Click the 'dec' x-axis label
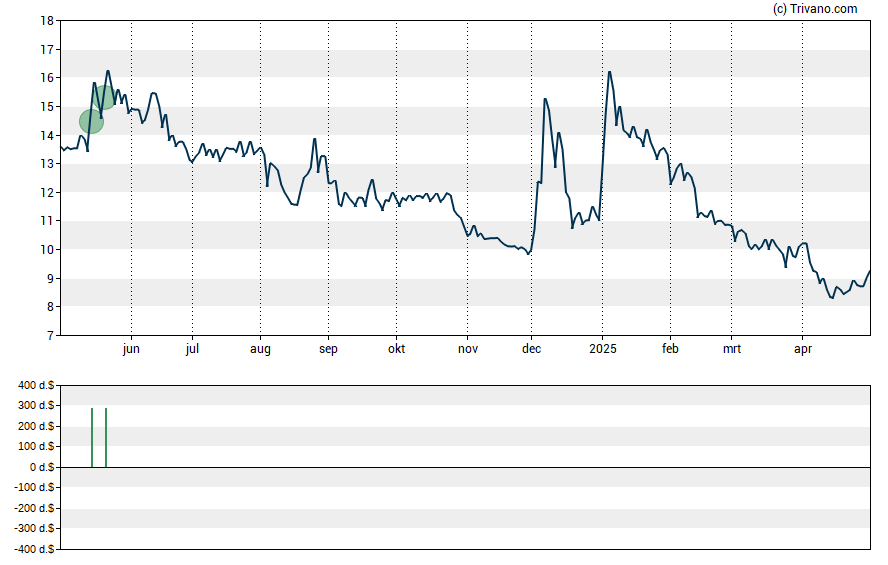This screenshot has height=565, width=888. coord(531,349)
